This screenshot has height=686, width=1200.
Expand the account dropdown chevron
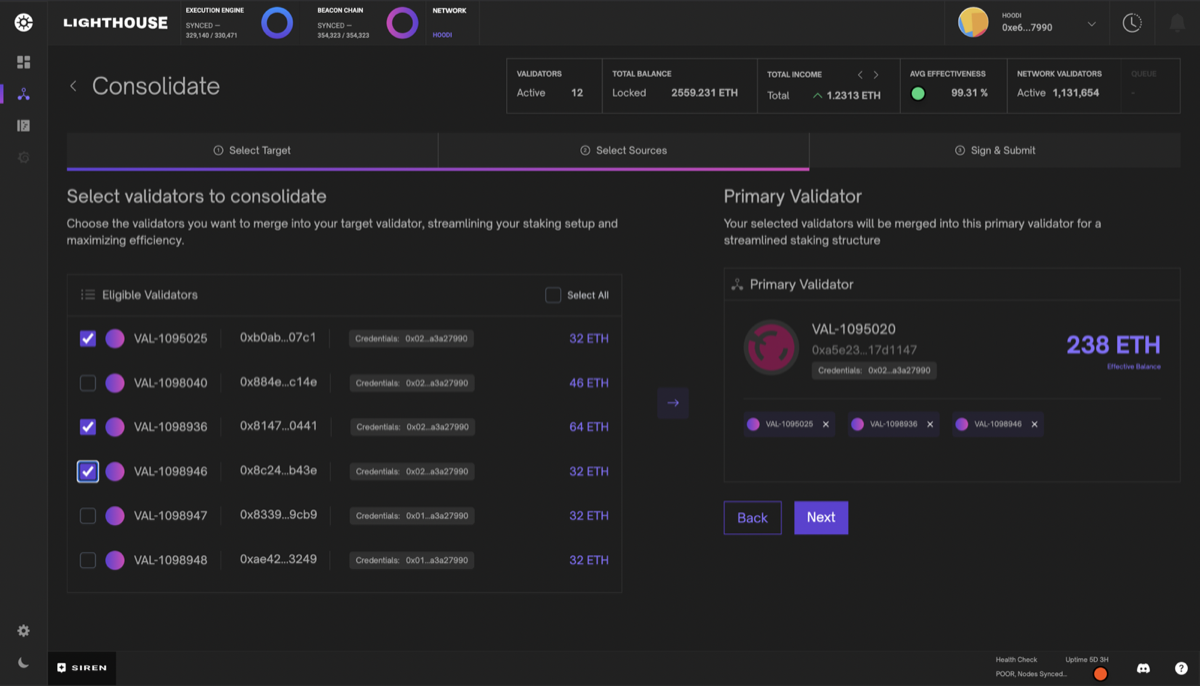coord(1091,24)
